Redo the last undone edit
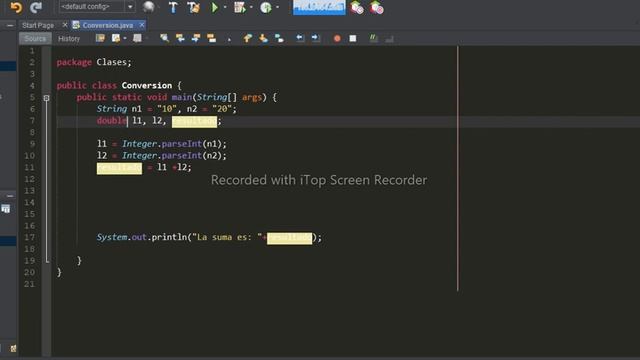The height and width of the screenshot is (360, 640). (x=36, y=7)
